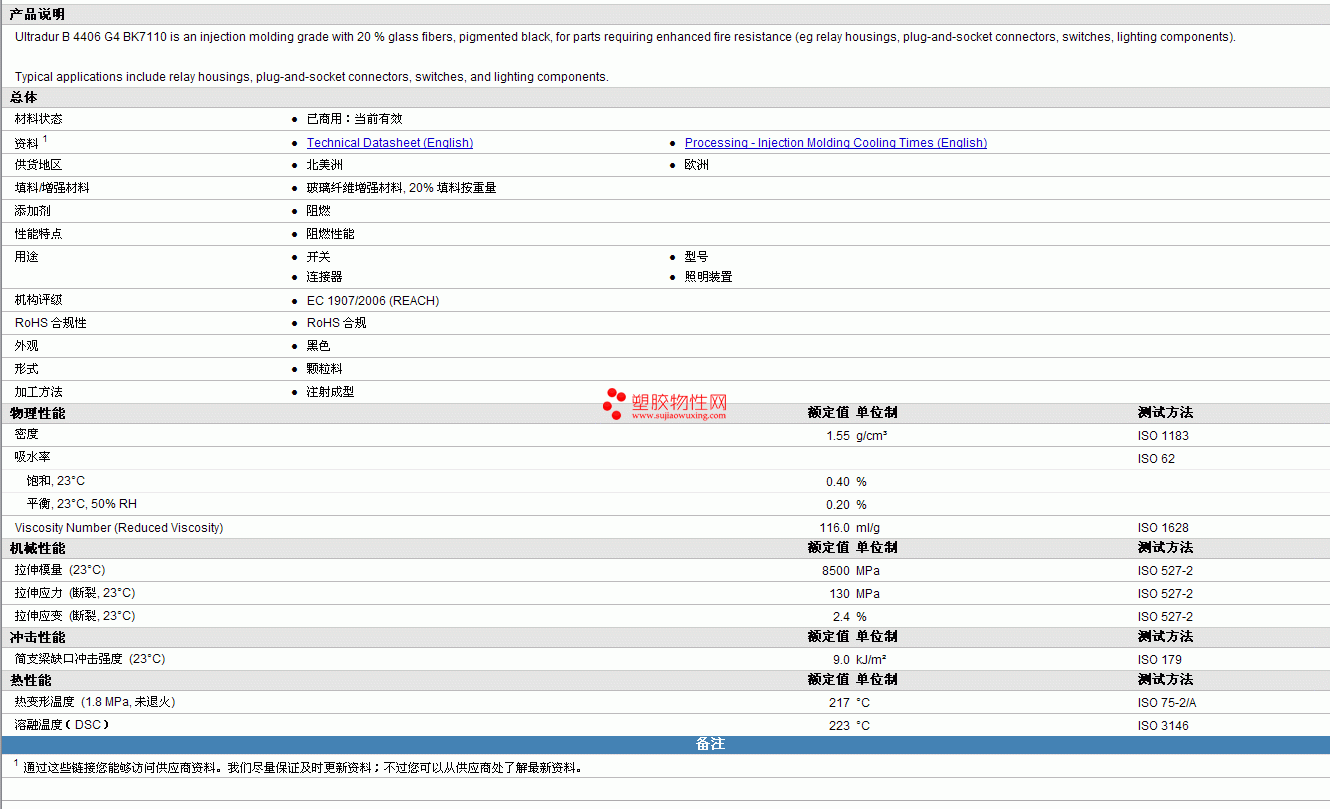Select the 北美洲 region entry
The width and height of the screenshot is (1330, 809).
click(324, 165)
